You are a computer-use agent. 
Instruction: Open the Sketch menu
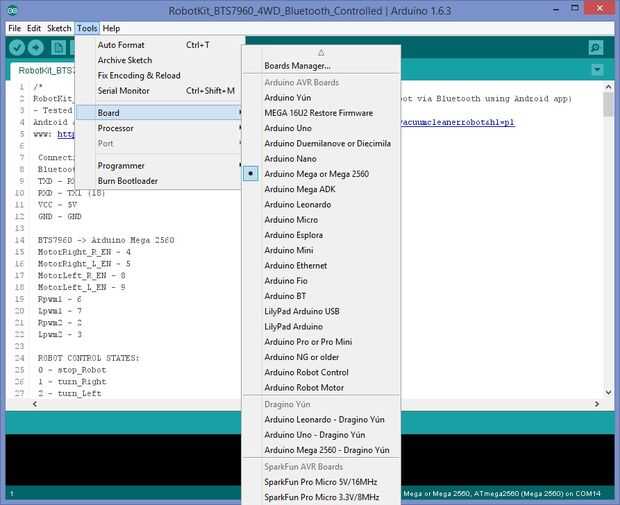[59, 28]
